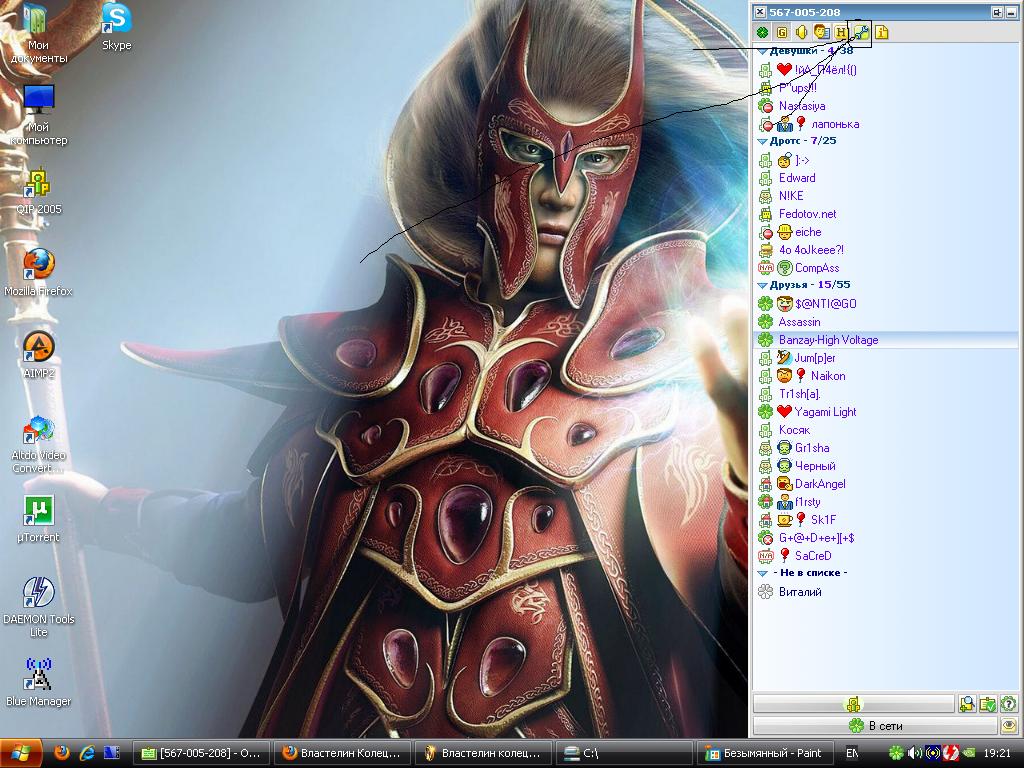Click the QIP main menu button
The image size is (1024, 768).
[x=854, y=704]
